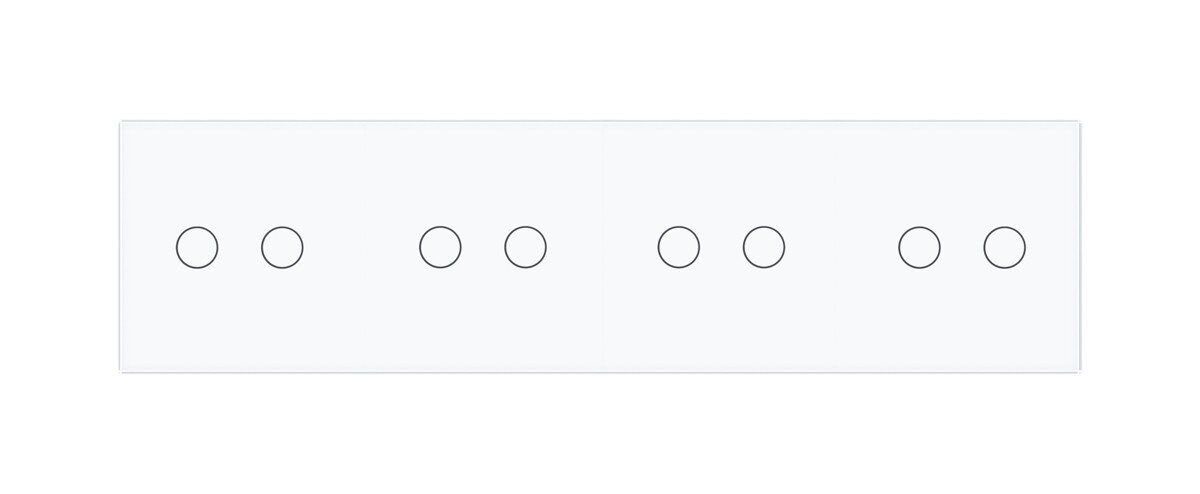Click the white background above the panel
1200x494 pixels.
click(600, 60)
